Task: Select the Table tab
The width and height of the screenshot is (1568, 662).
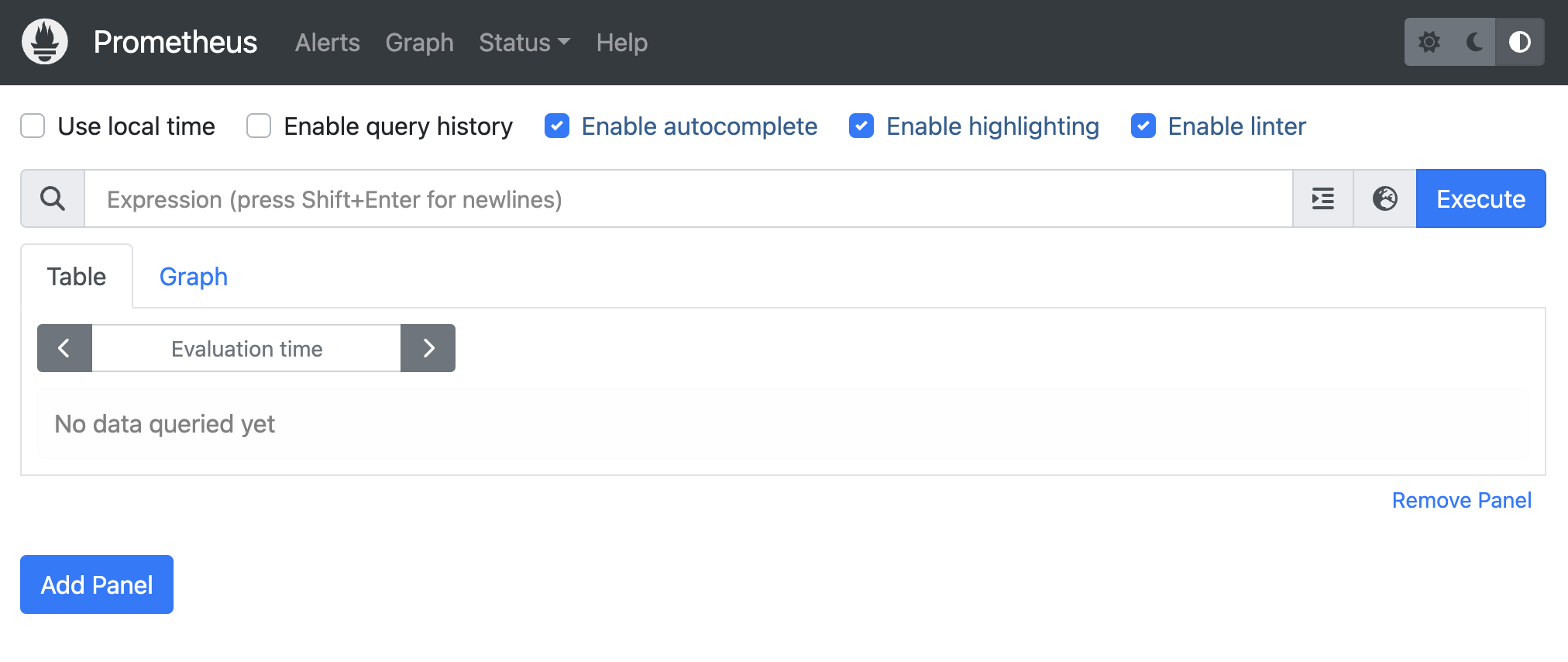Action: click(77, 277)
